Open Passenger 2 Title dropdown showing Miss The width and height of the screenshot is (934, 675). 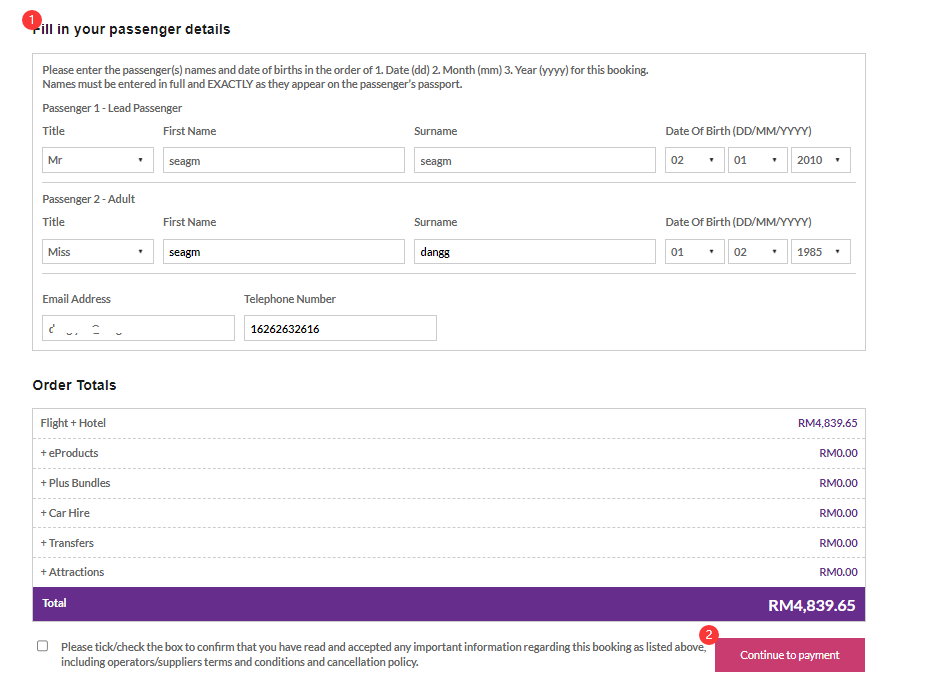98,251
